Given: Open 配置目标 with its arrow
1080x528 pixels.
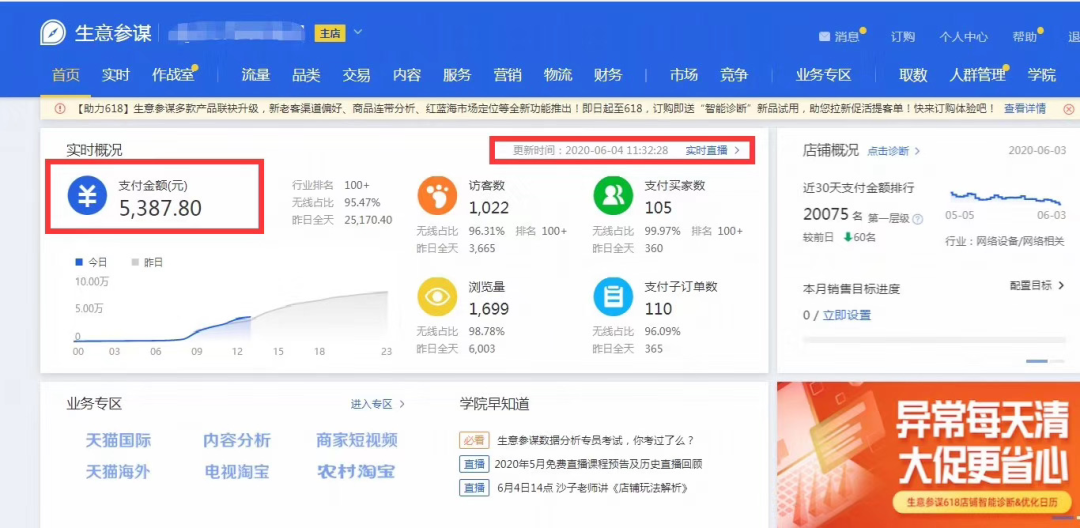Looking at the screenshot, I should point(1037,285).
